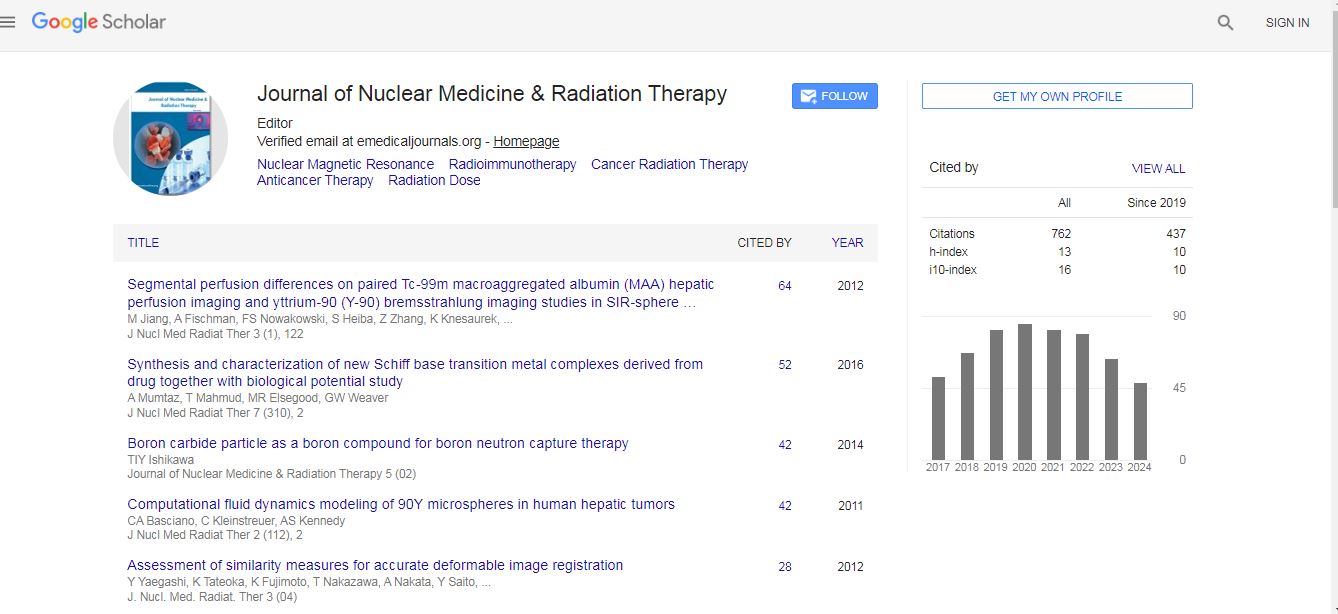Click the Google Scholar logo
Screen dimensions: 1338x614
tap(99, 22)
